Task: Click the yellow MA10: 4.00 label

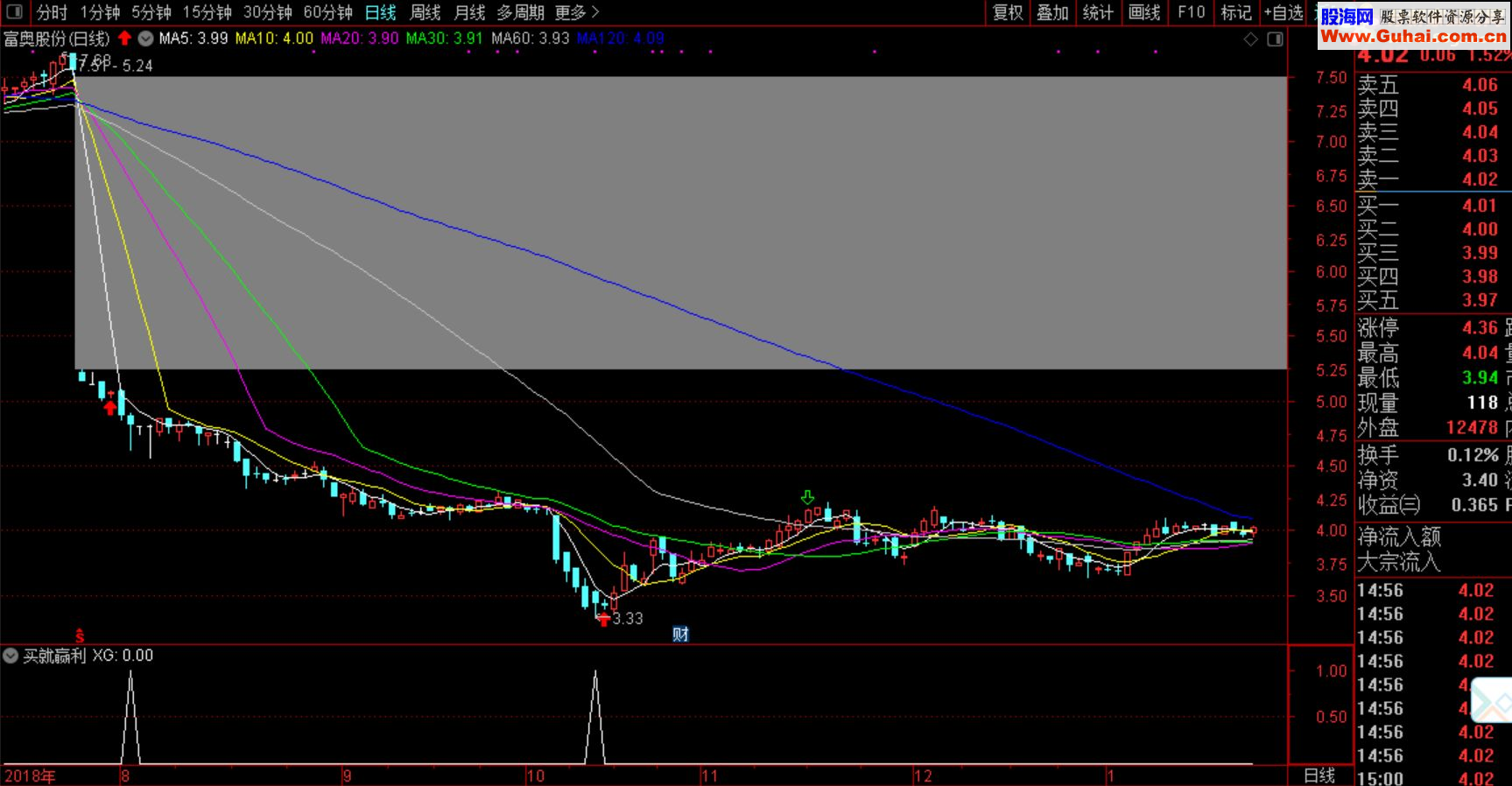Action: pos(274,39)
